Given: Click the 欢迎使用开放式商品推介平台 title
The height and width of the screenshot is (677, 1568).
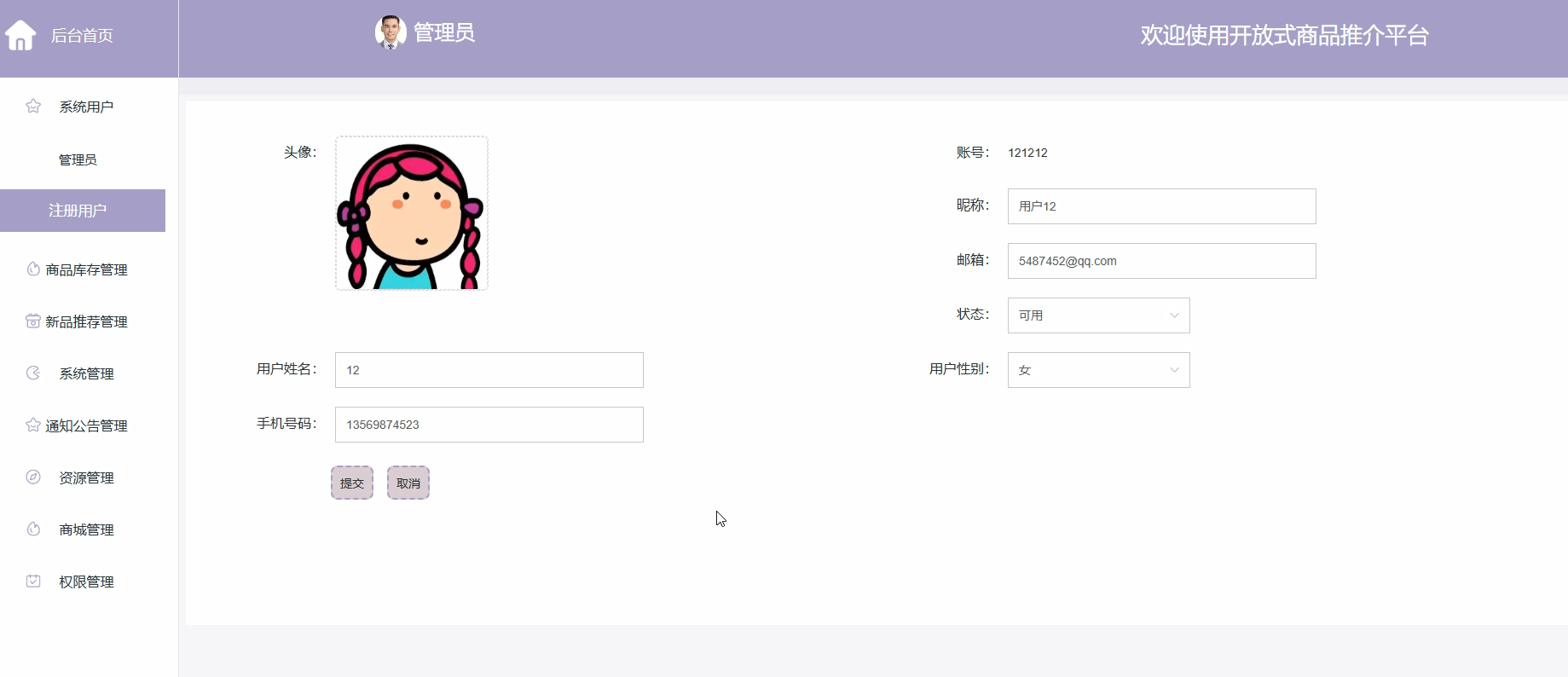Looking at the screenshot, I should click(1284, 35).
